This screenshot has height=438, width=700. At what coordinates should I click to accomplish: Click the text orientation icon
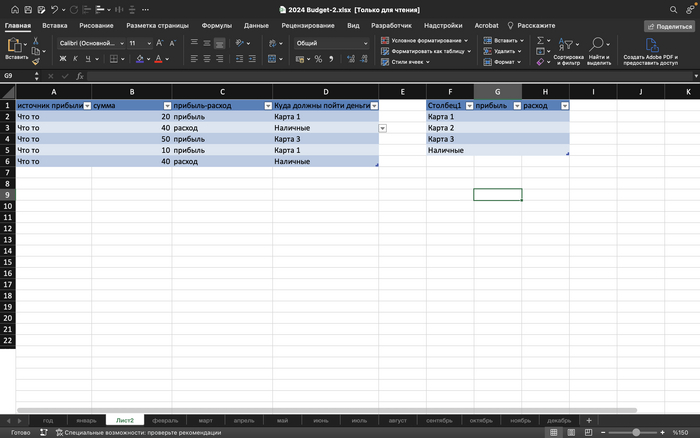(240, 43)
